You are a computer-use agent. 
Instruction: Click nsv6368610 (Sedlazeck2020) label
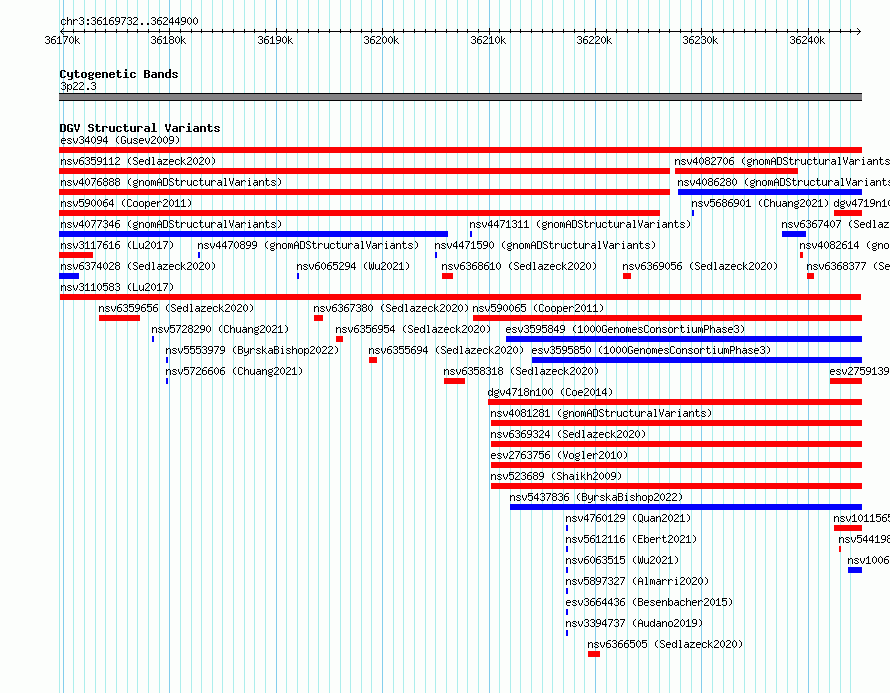click(x=519, y=266)
